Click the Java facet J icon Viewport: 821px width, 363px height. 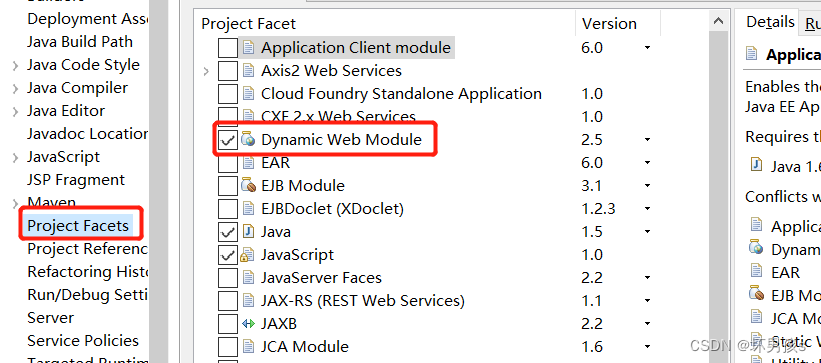(x=249, y=232)
